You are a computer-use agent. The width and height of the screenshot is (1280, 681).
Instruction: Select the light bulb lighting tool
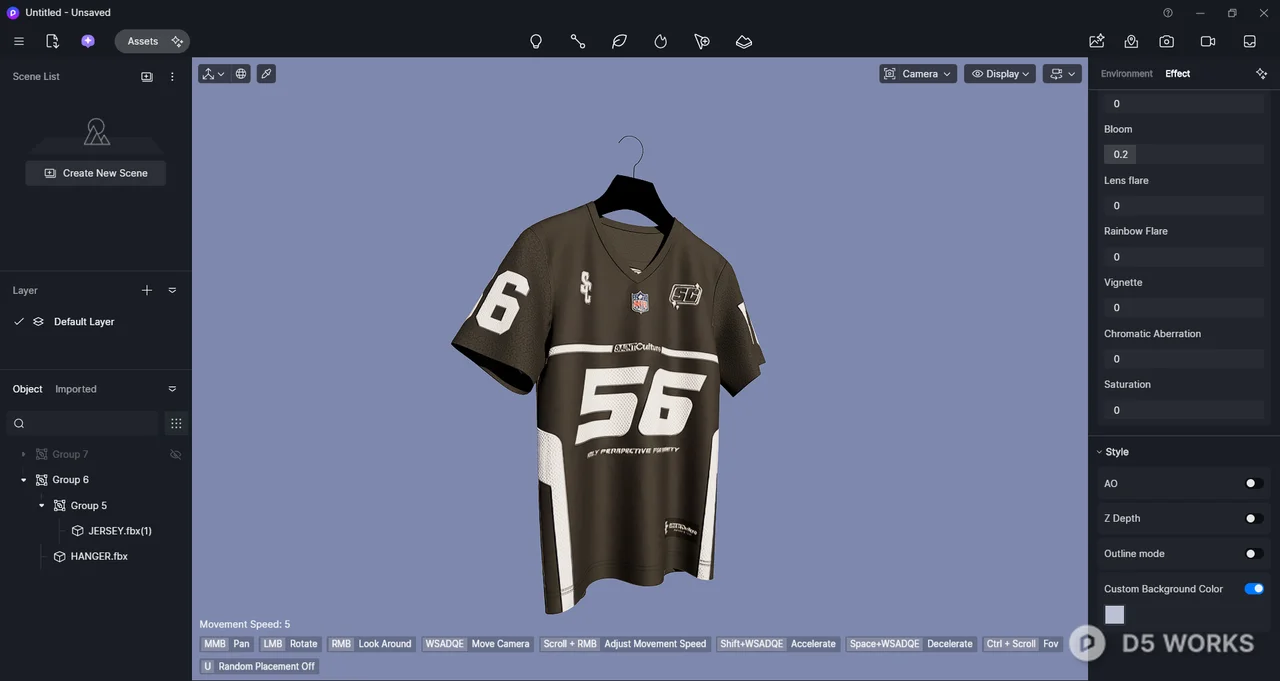(536, 42)
